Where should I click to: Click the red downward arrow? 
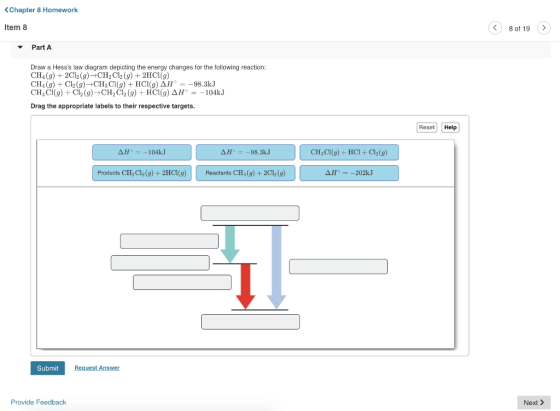click(x=245, y=286)
